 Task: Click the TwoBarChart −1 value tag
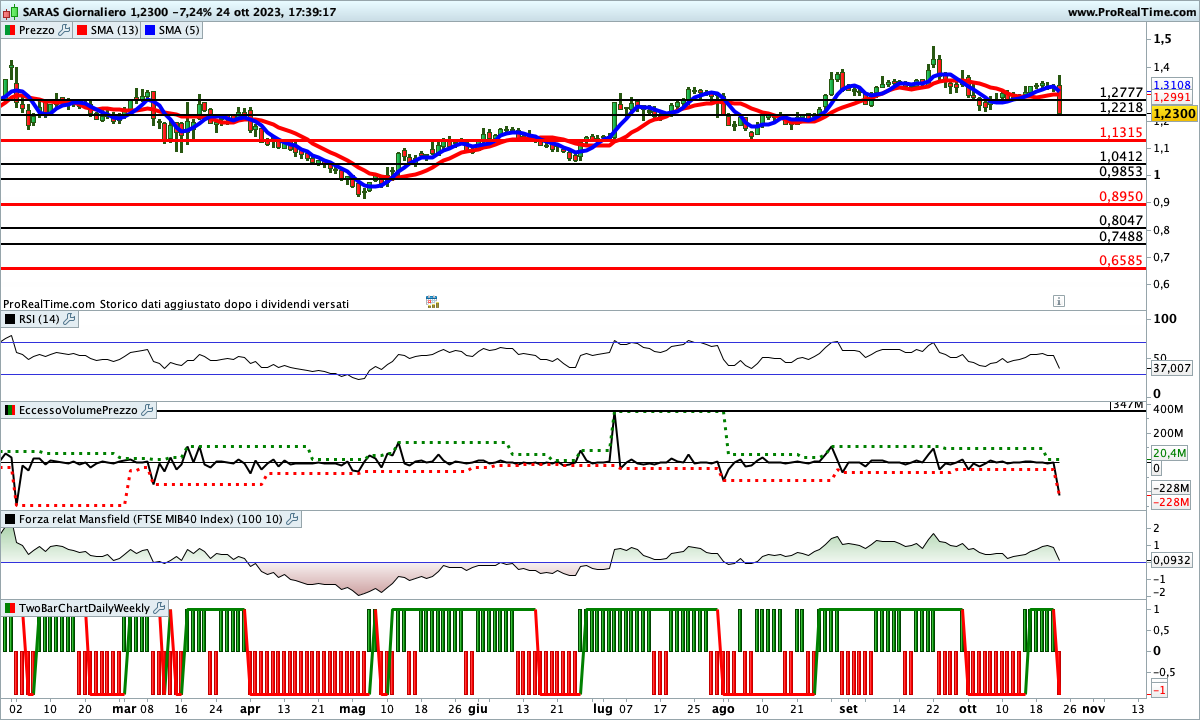(1160, 690)
